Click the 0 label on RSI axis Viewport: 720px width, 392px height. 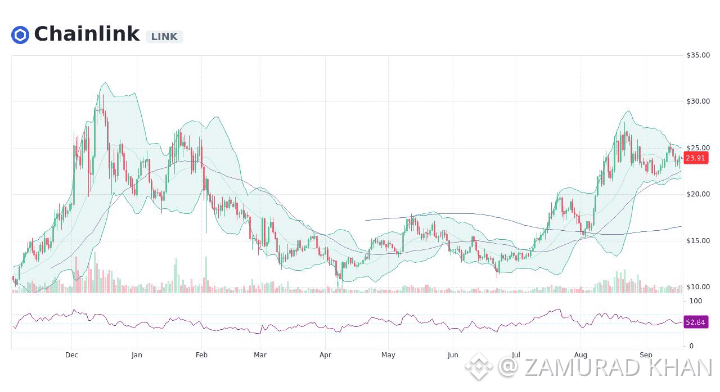tap(692, 346)
